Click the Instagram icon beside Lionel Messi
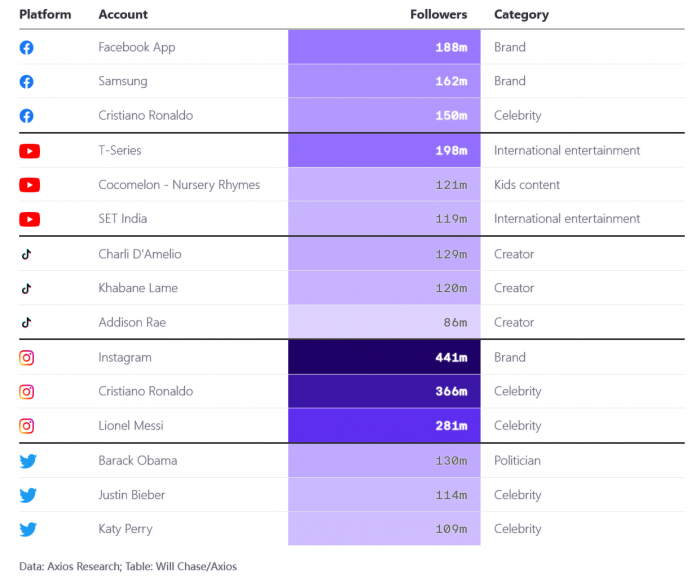 [x=27, y=426]
